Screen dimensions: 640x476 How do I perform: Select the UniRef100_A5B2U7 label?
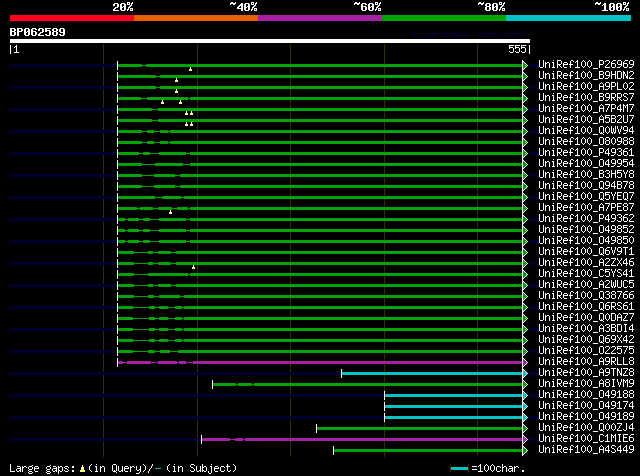pos(586,120)
